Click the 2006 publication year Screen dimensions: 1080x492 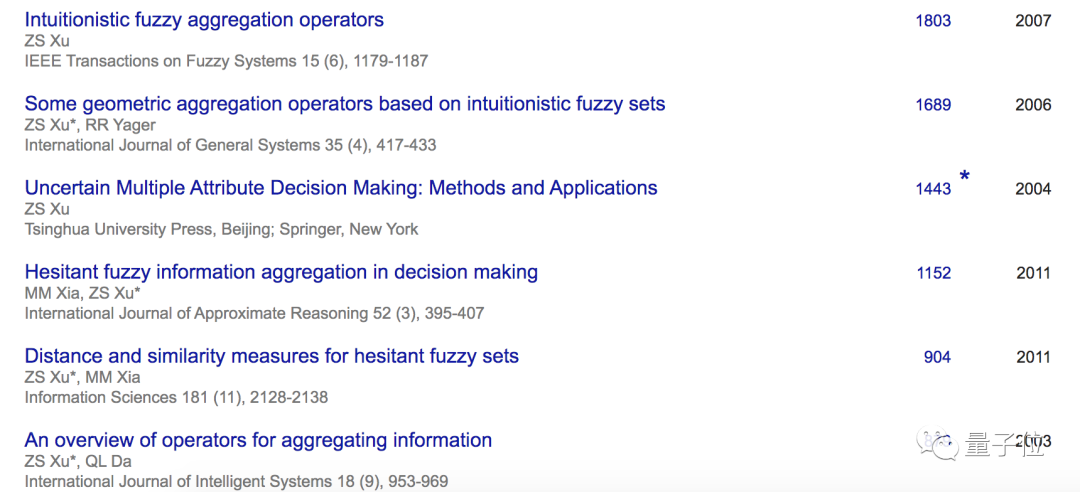tap(1033, 104)
